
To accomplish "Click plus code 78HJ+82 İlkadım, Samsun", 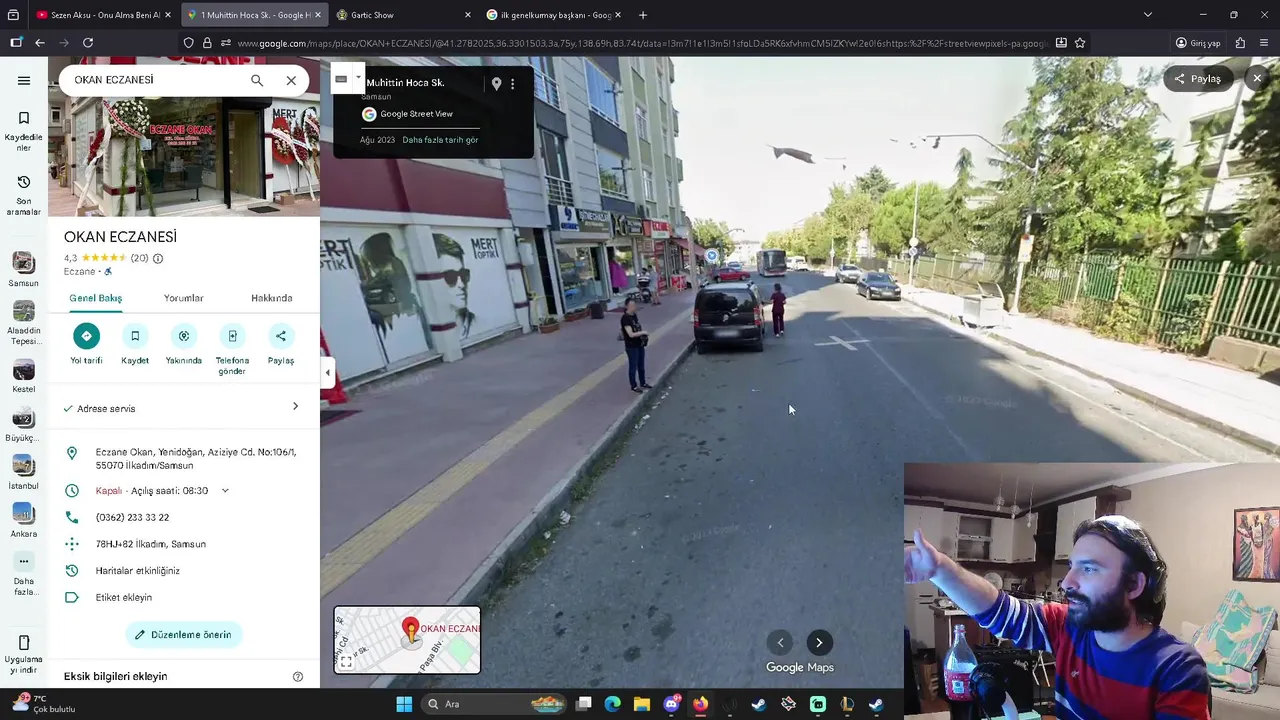I will (151, 544).
